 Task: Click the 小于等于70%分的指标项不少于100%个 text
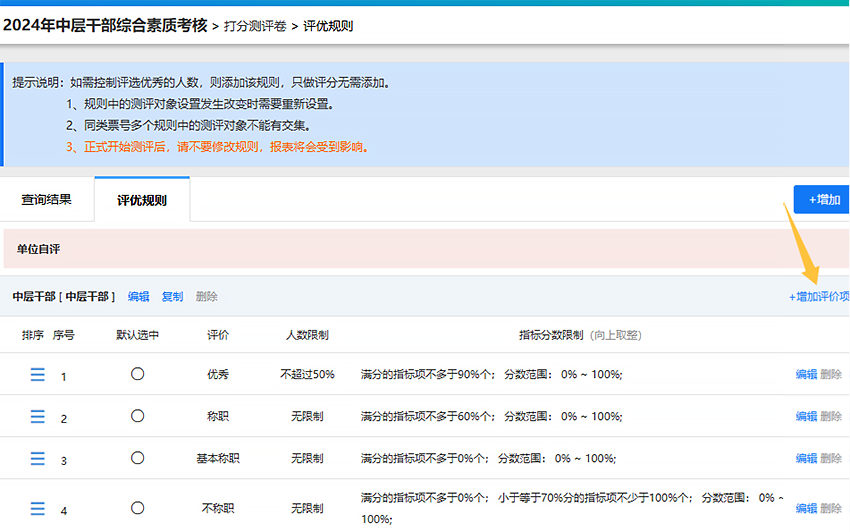pos(595,498)
